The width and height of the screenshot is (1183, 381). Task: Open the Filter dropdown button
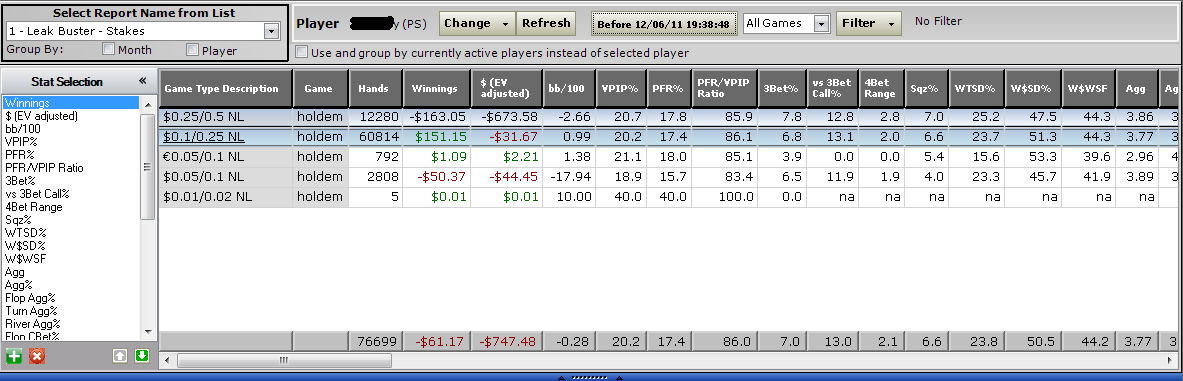[869, 23]
